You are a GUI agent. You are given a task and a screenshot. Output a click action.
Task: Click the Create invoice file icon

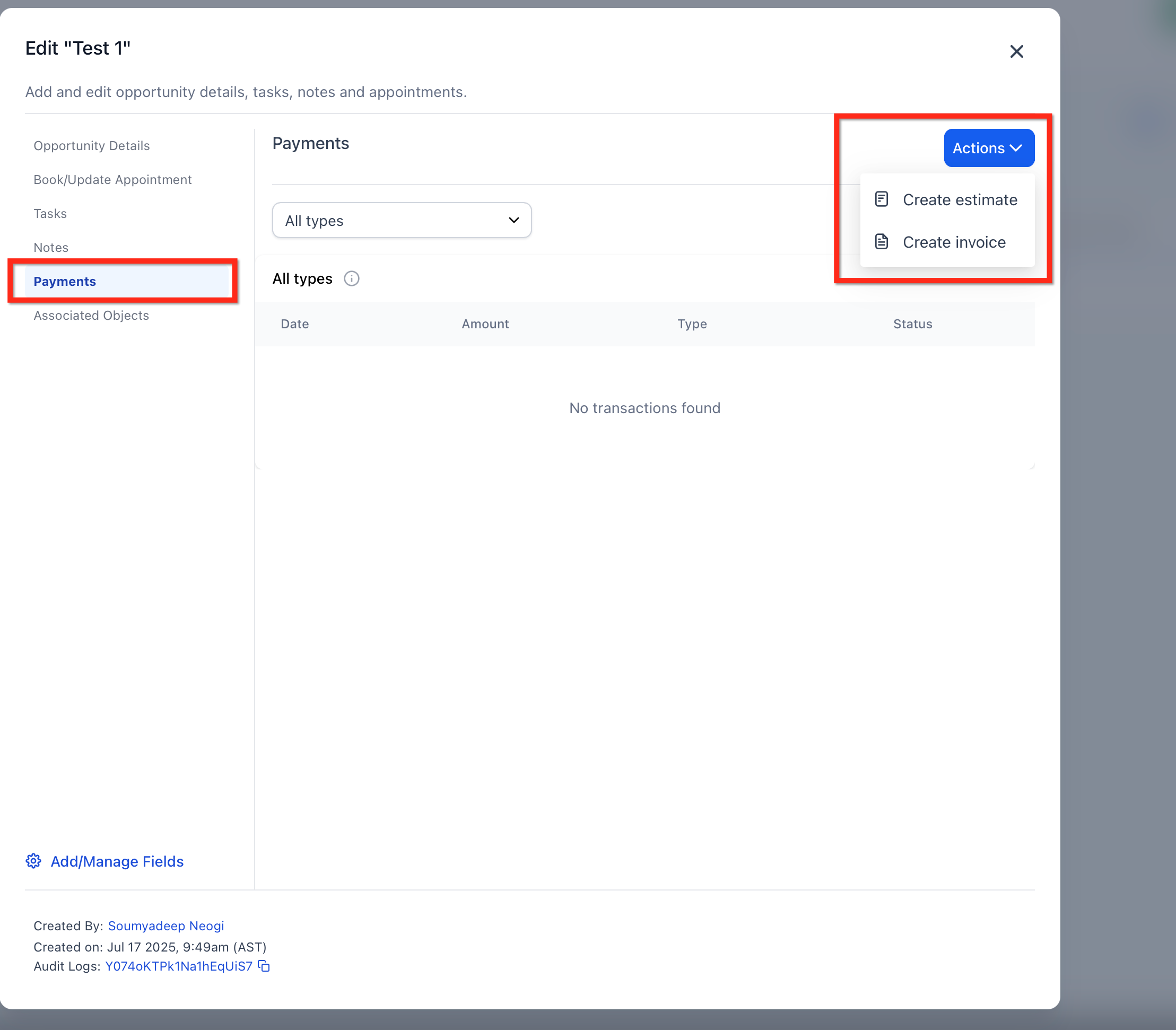[881, 241]
